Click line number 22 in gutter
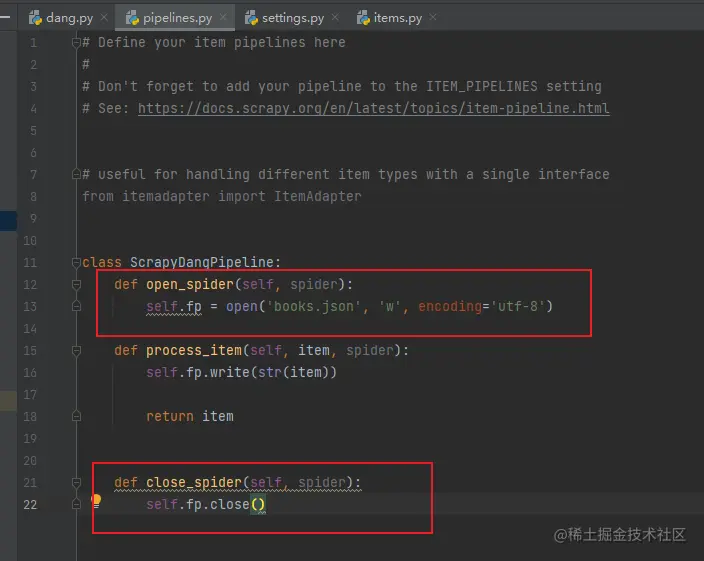This screenshot has width=704, height=561. [x=30, y=504]
